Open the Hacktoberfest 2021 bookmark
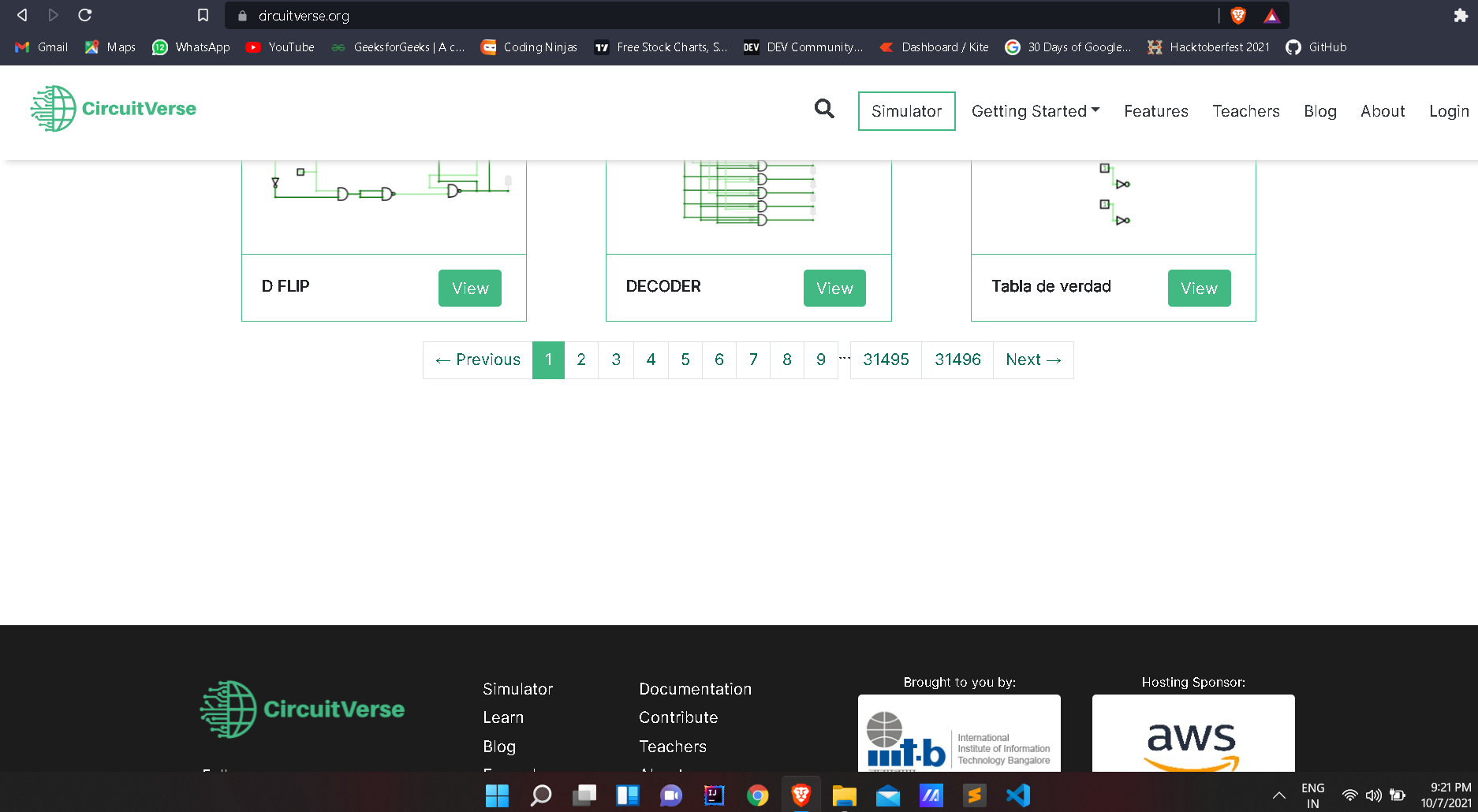The image size is (1478, 812). (x=1208, y=47)
